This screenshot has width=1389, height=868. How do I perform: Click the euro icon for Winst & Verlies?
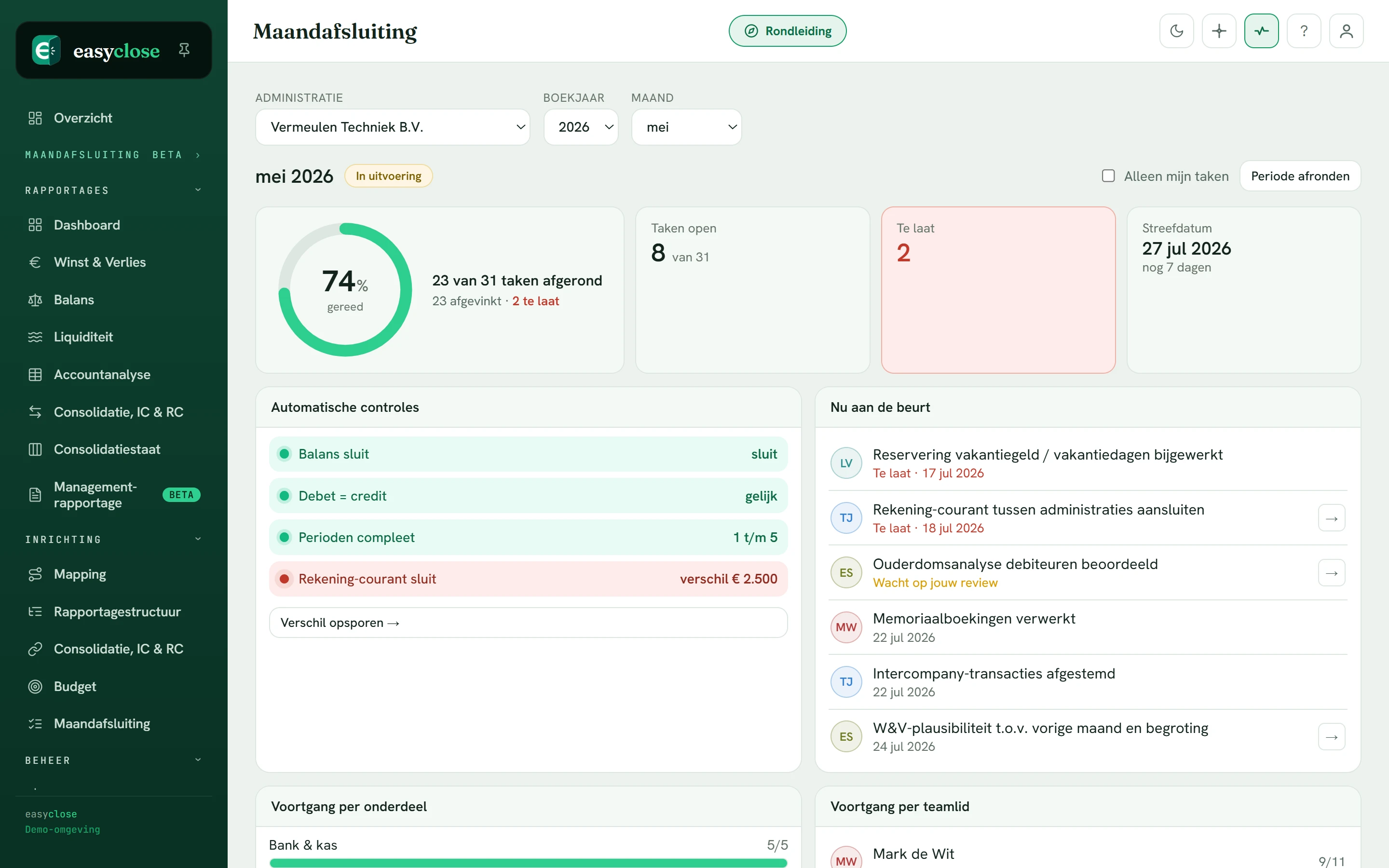[35, 262]
